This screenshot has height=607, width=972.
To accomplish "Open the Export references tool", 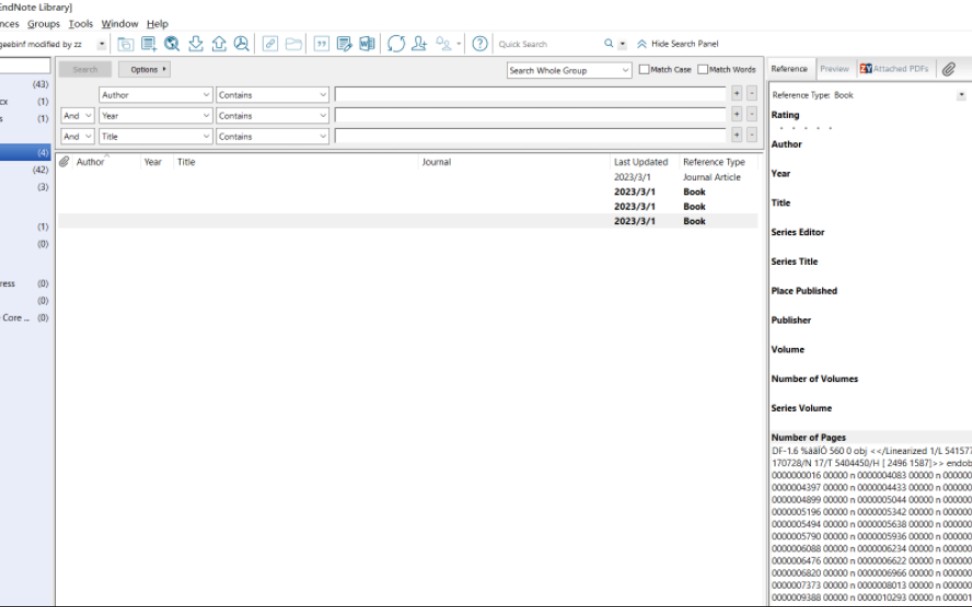I will (x=220, y=43).
